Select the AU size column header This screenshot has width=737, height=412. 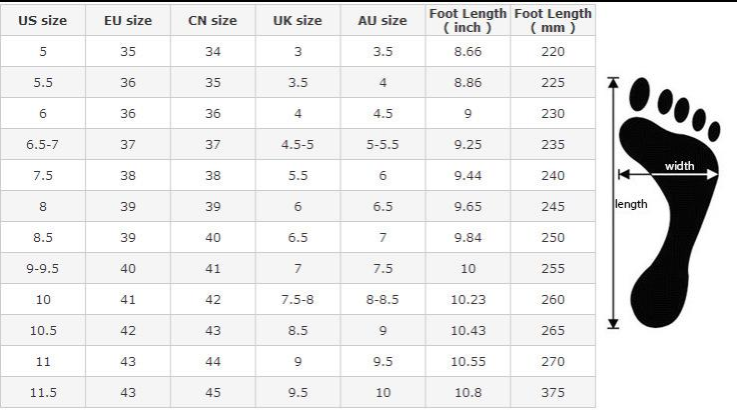[382, 21]
